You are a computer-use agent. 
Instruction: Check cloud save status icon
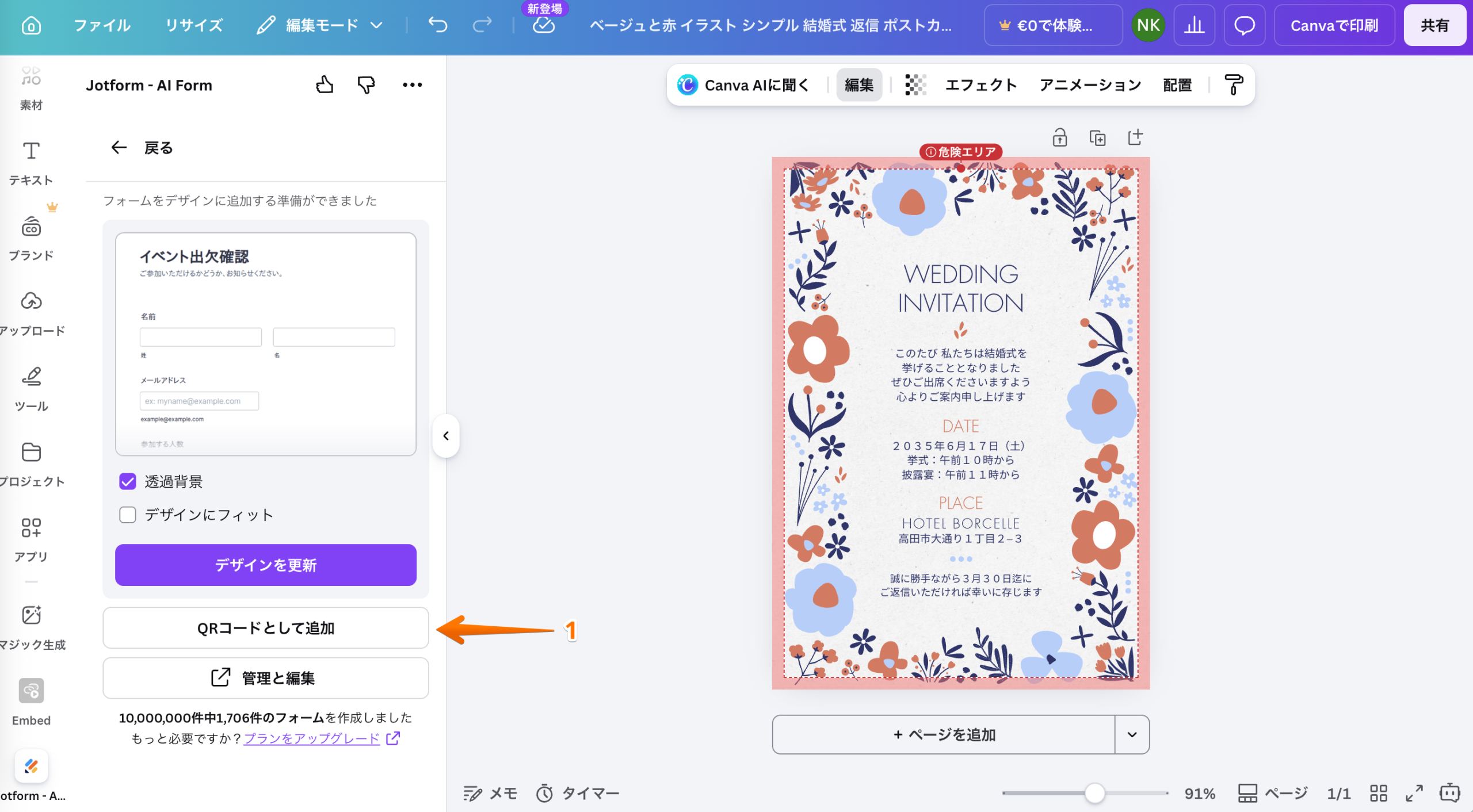(544, 25)
